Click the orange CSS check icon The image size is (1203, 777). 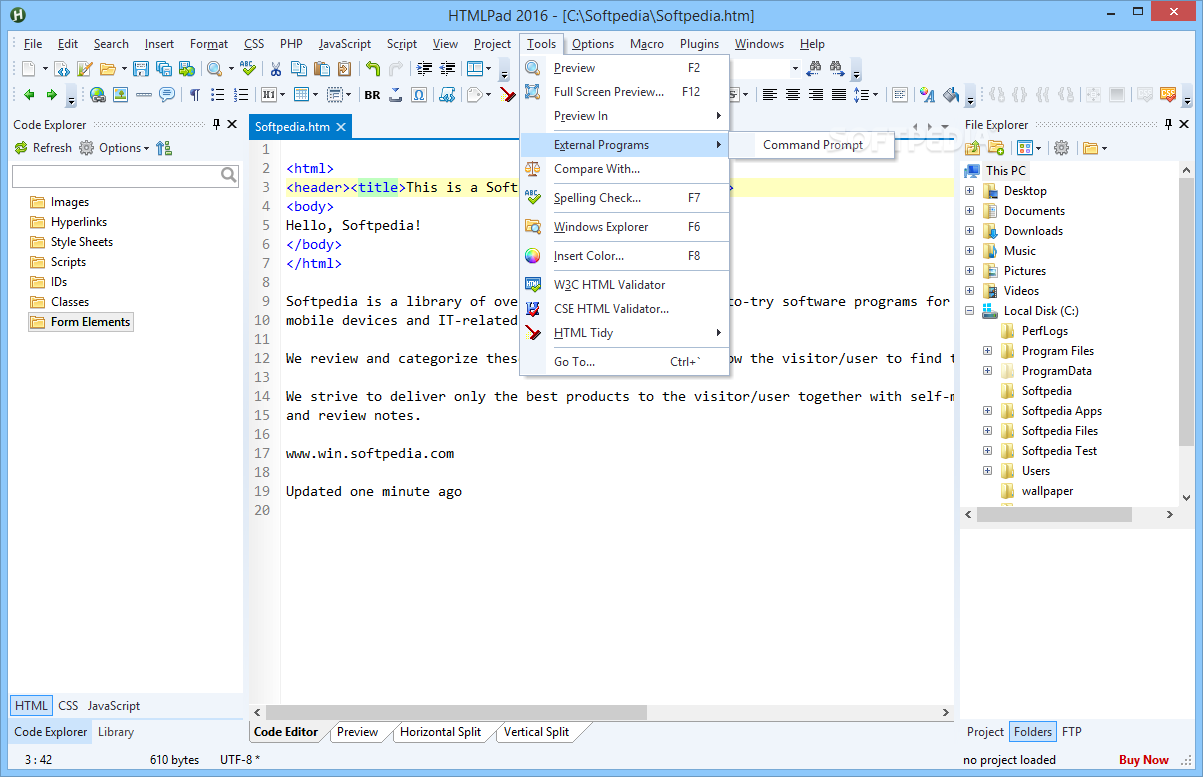(x=1168, y=94)
